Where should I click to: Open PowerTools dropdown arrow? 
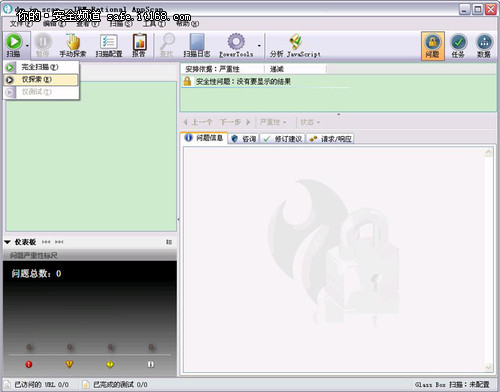coord(259,46)
